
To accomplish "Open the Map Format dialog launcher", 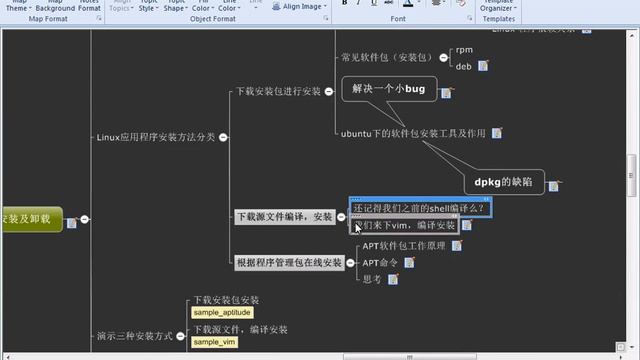I will [x=99, y=18].
